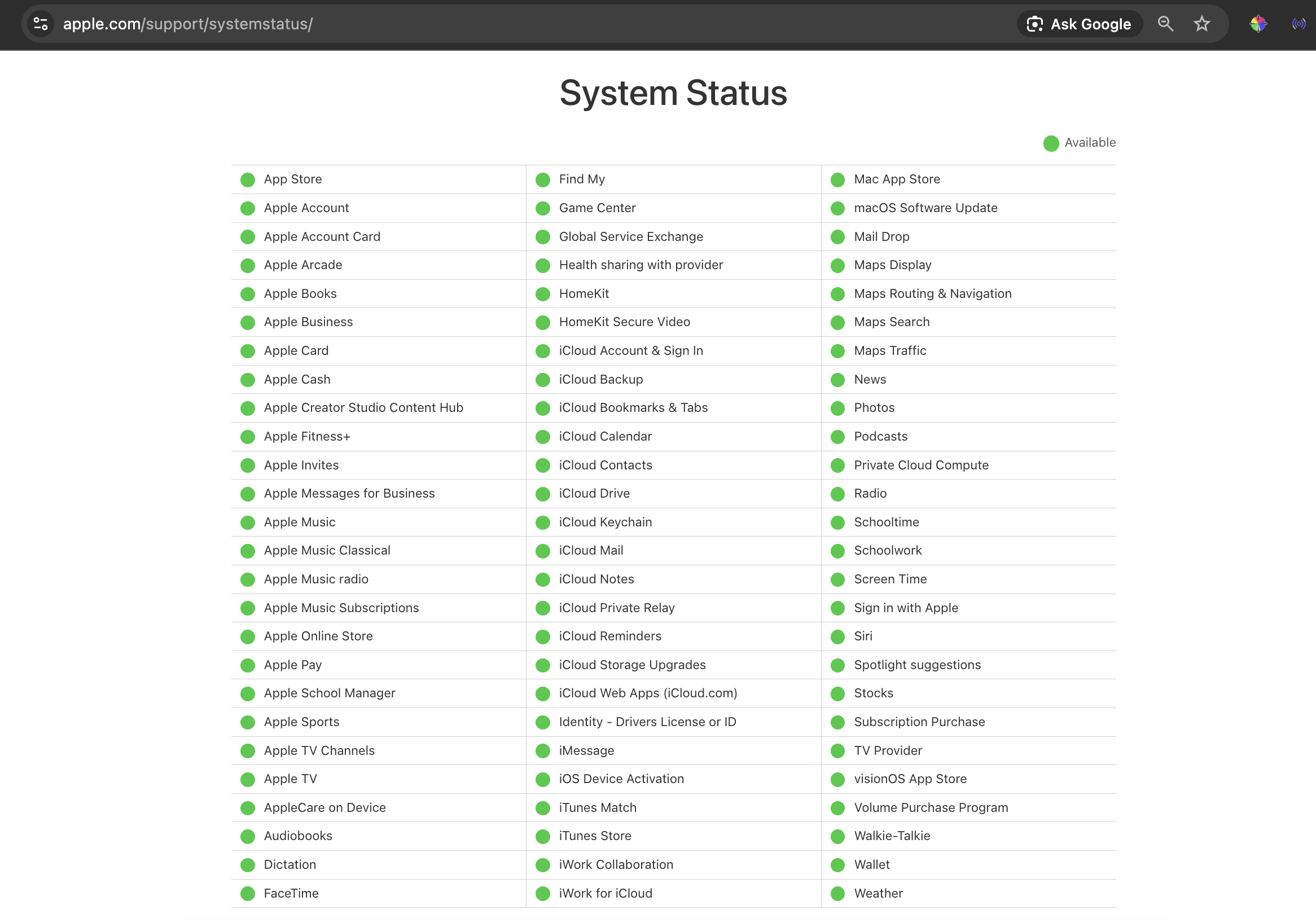Click 'iCloud Account & Sign In' entry
The width and height of the screenshot is (1316, 923).
coord(631,350)
